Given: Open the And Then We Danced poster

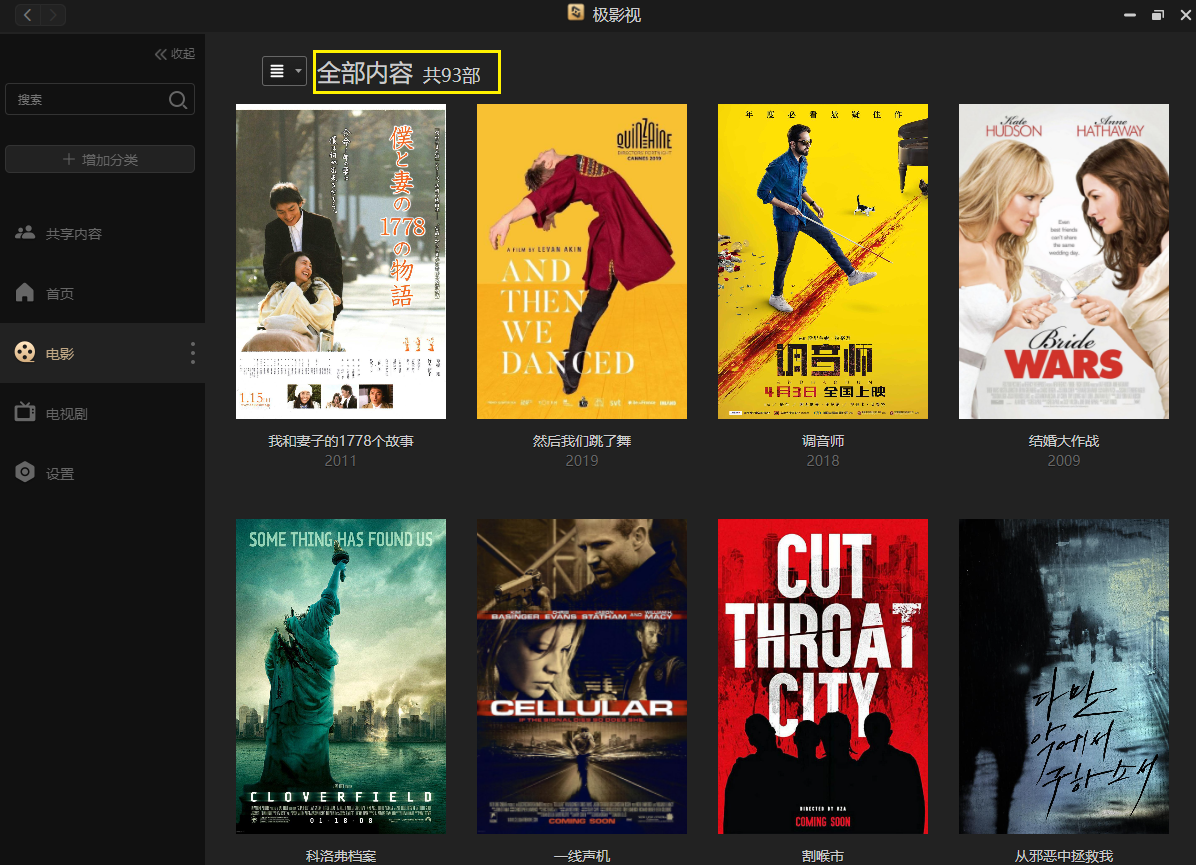Looking at the screenshot, I should point(582,261).
